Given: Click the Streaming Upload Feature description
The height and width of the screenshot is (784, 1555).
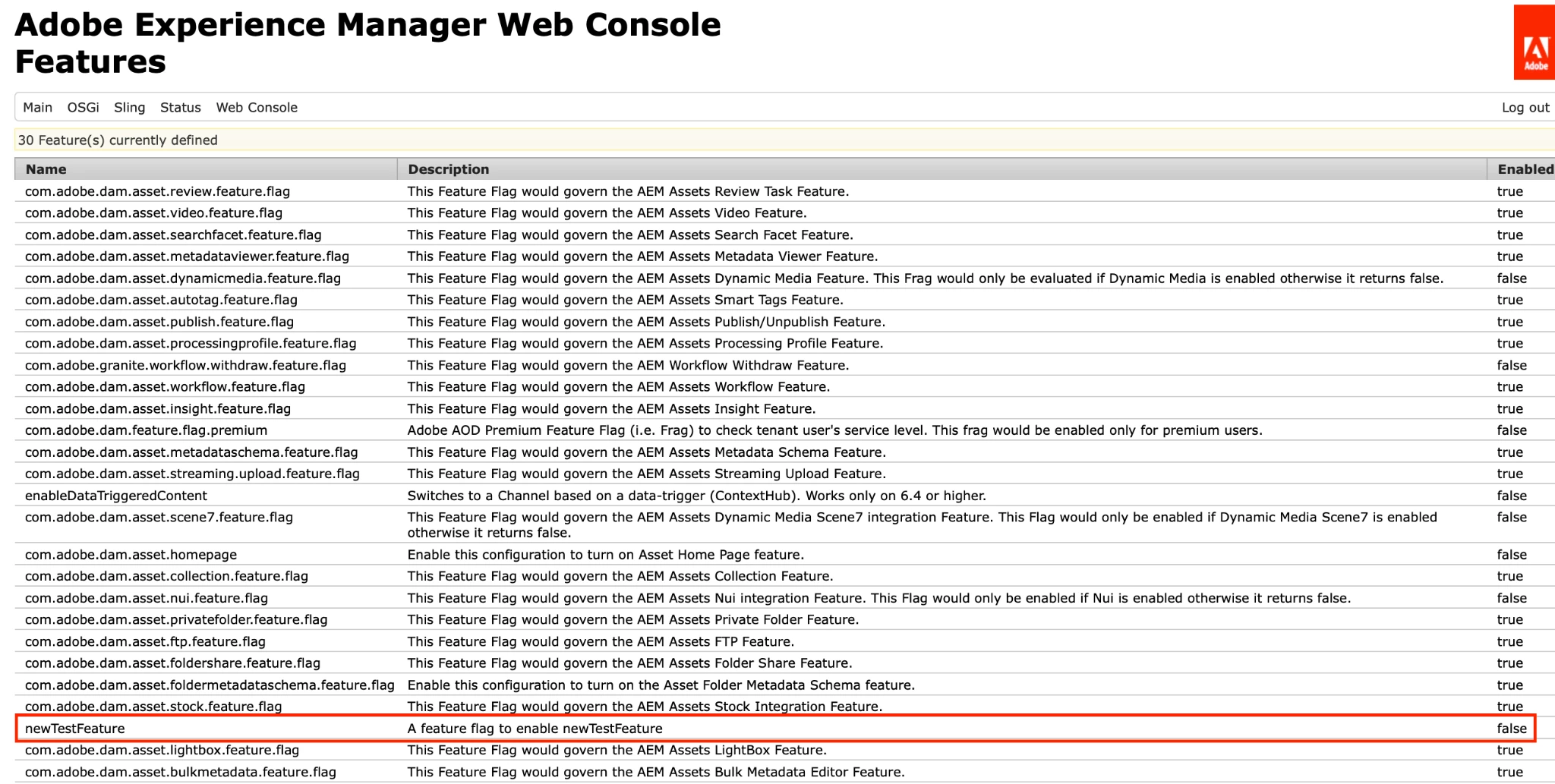Looking at the screenshot, I should [x=646, y=474].
